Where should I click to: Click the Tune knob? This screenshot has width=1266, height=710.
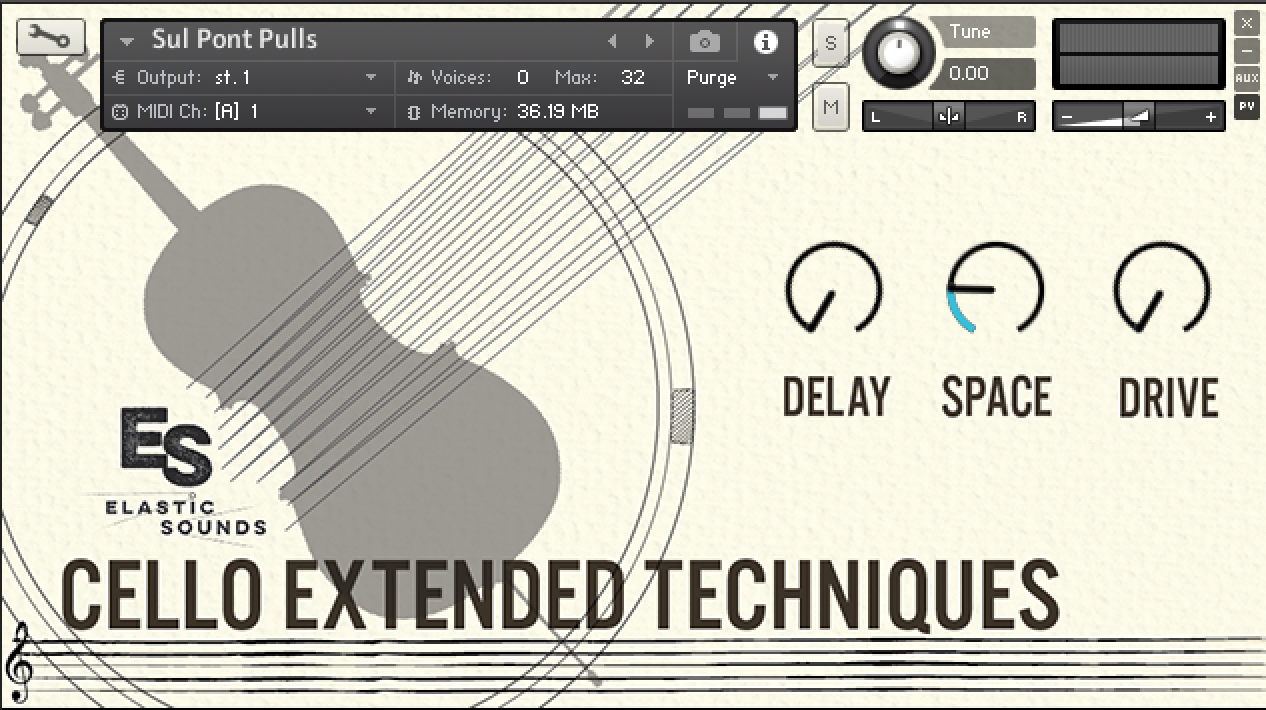pyautogui.click(x=901, y=55)
